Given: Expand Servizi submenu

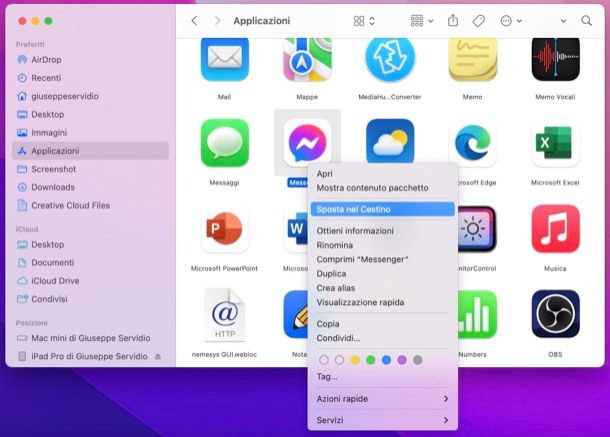Looking at the screenshot, I should coord(382,420).
